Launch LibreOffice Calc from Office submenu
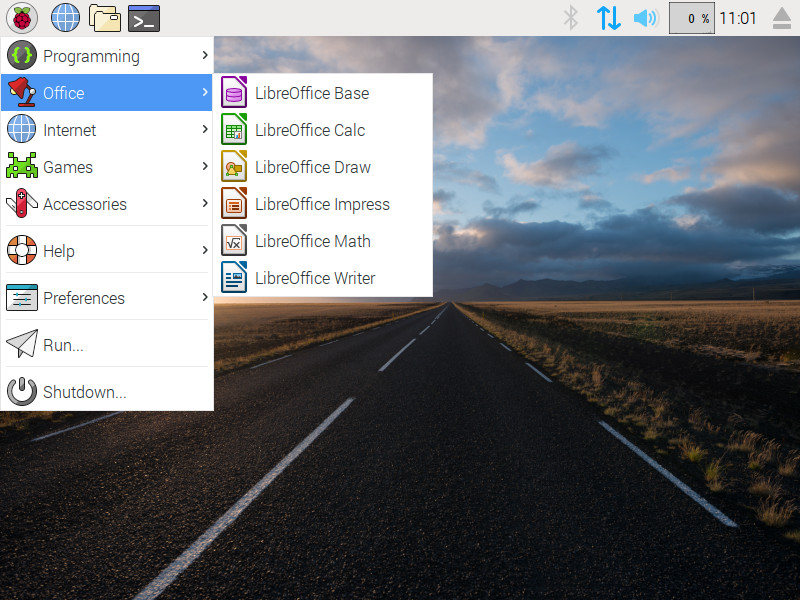This screenshot has height=600, width=800. tap(323, 129)
